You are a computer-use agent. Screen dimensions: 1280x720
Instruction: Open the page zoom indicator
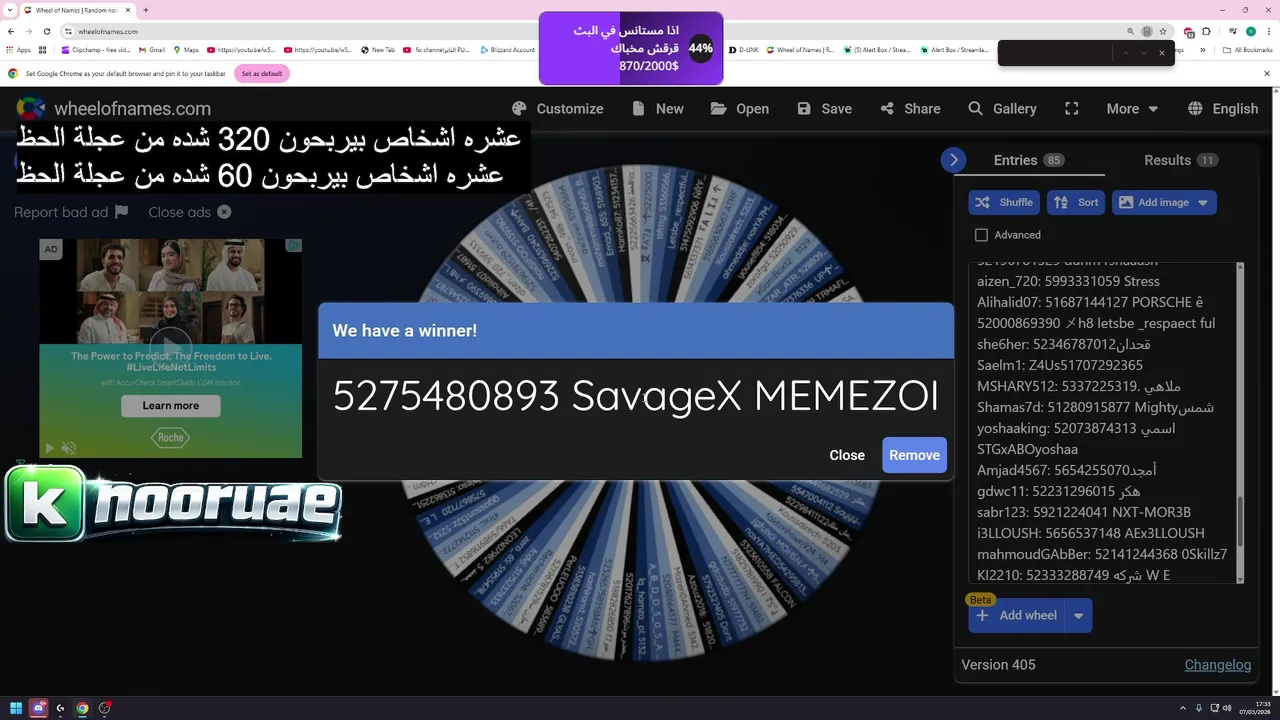tap(1131, 31)
